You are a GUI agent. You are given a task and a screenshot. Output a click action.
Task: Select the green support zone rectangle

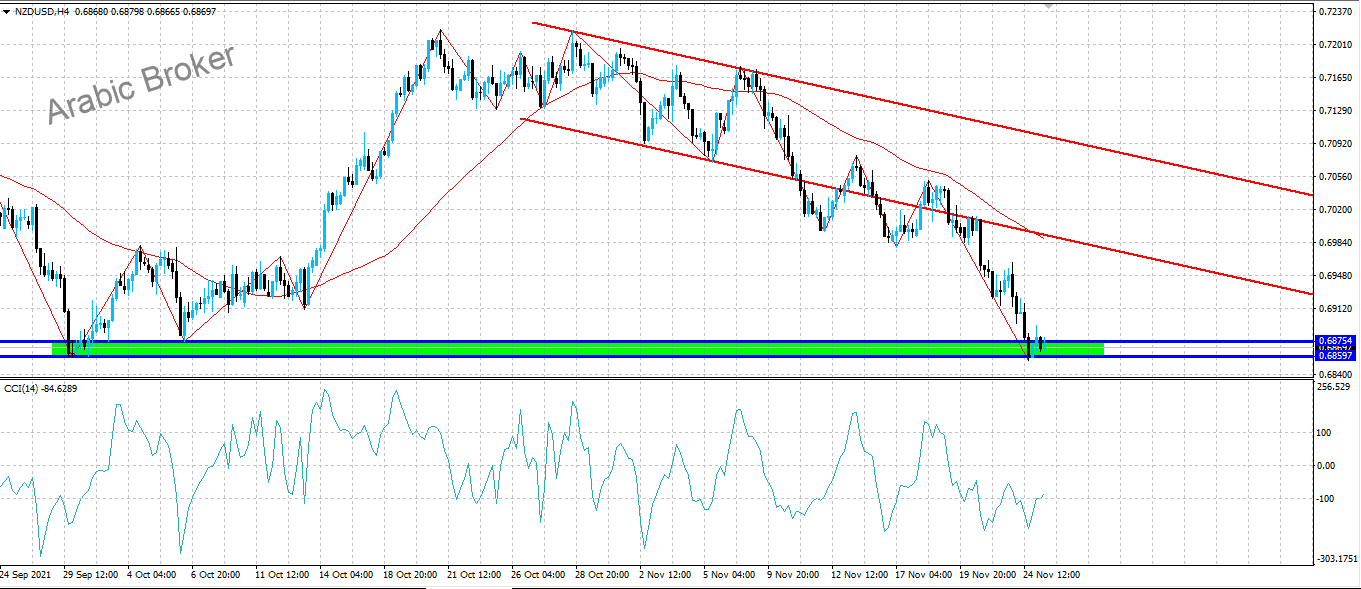578,349
